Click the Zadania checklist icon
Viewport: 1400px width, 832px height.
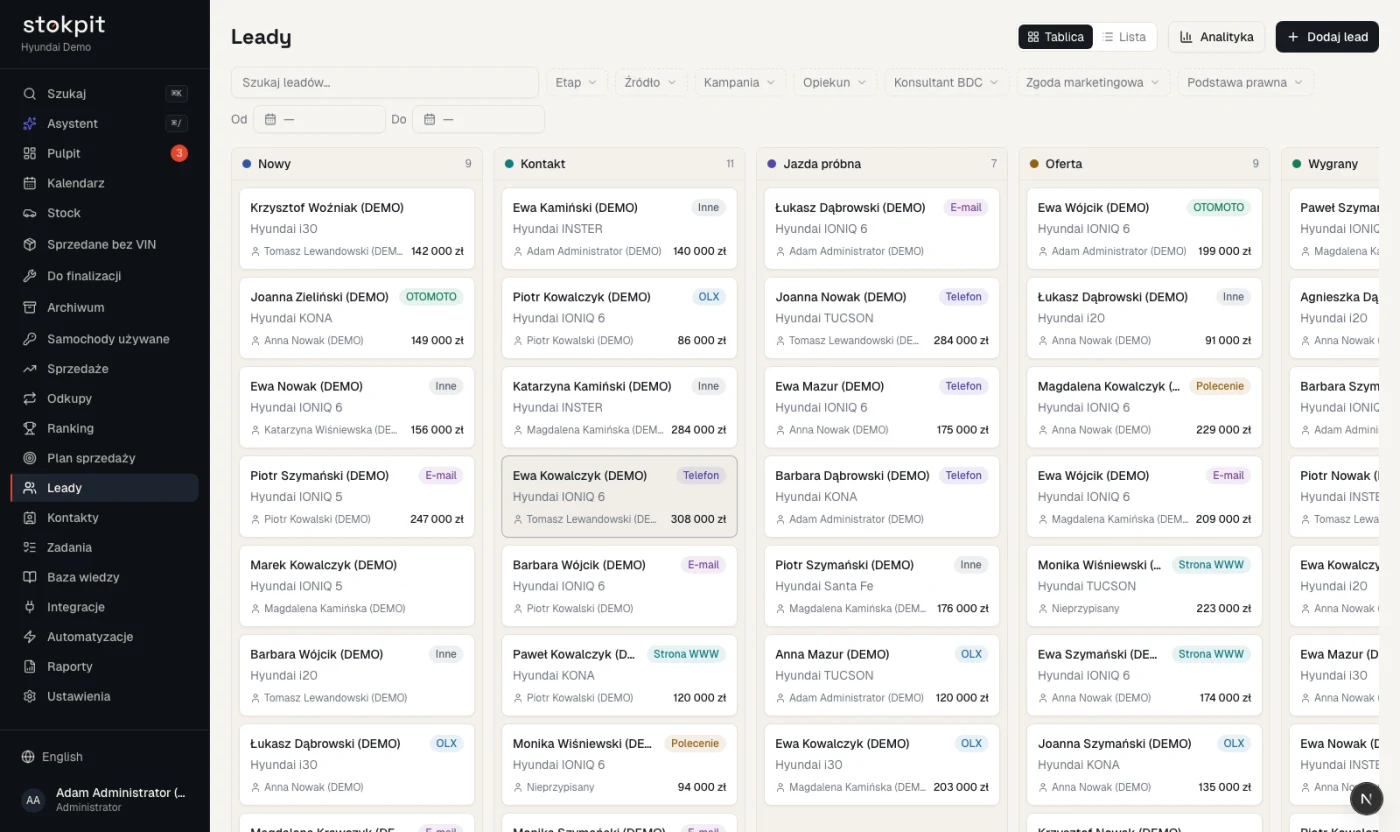(x=29, y=548)
